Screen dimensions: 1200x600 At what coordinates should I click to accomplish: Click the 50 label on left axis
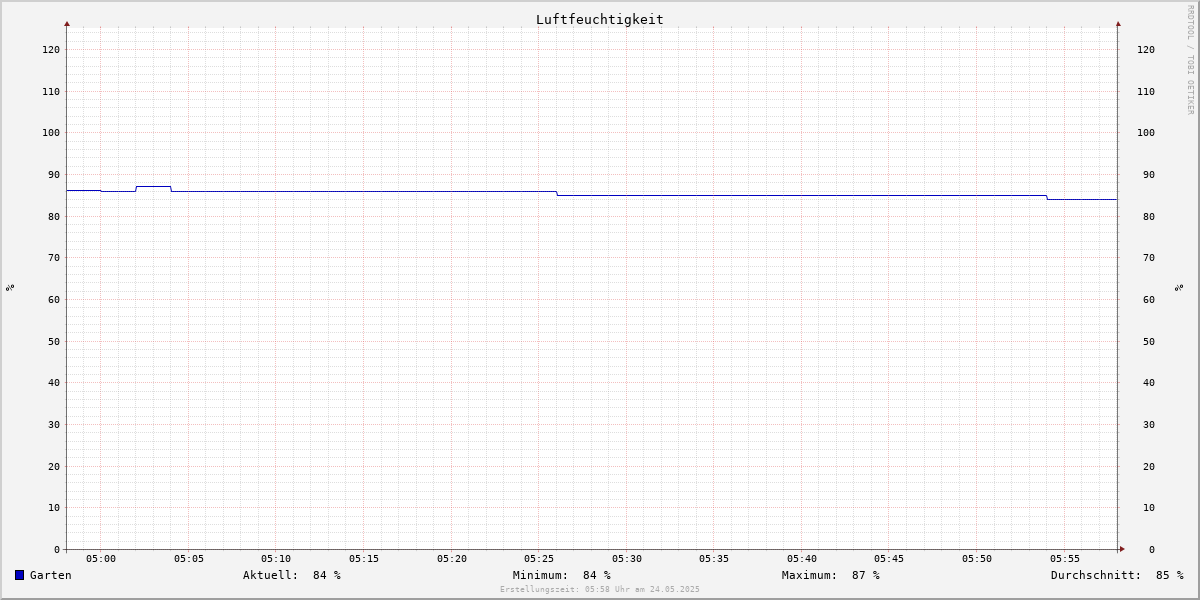pos(54,341)
